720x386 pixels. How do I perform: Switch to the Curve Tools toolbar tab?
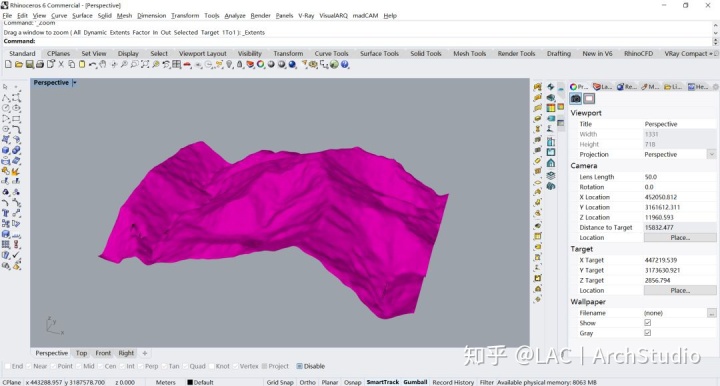331,54
